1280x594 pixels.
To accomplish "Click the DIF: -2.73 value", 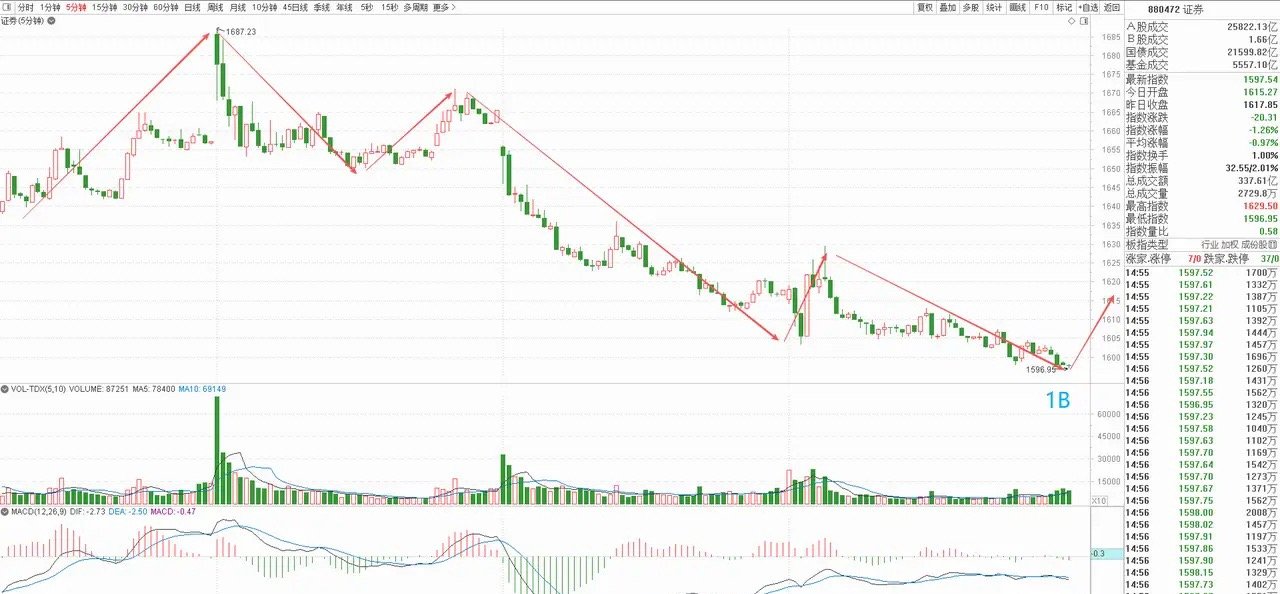I will click(87, 511).
